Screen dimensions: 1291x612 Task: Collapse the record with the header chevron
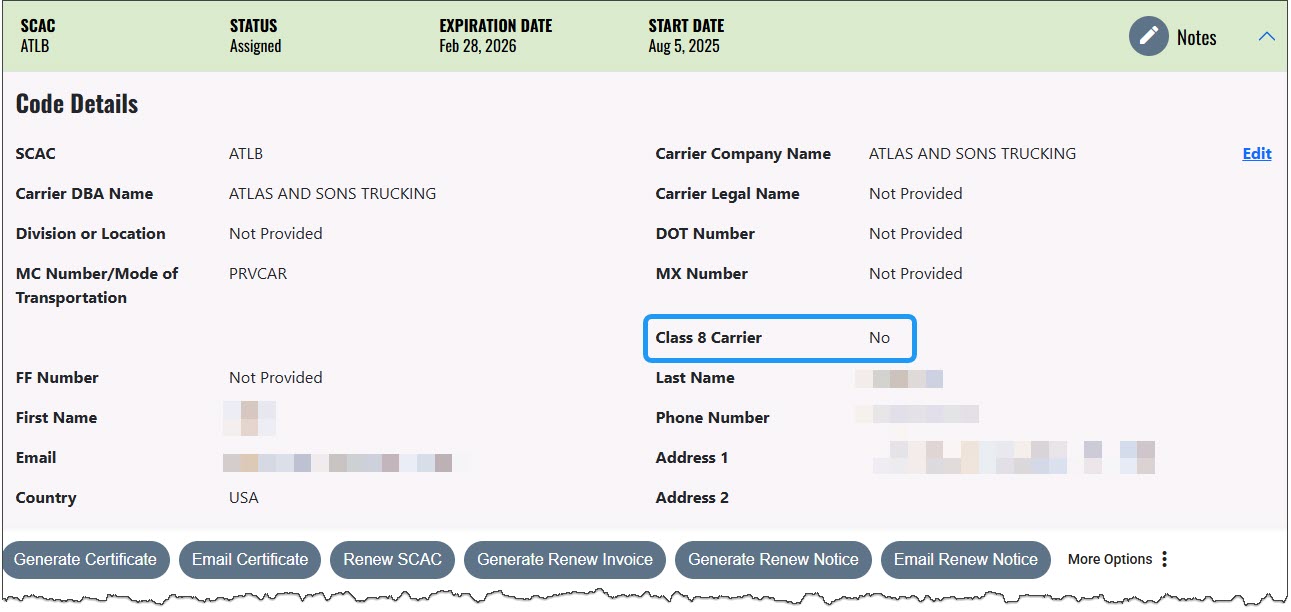(x=1266, y=37)
